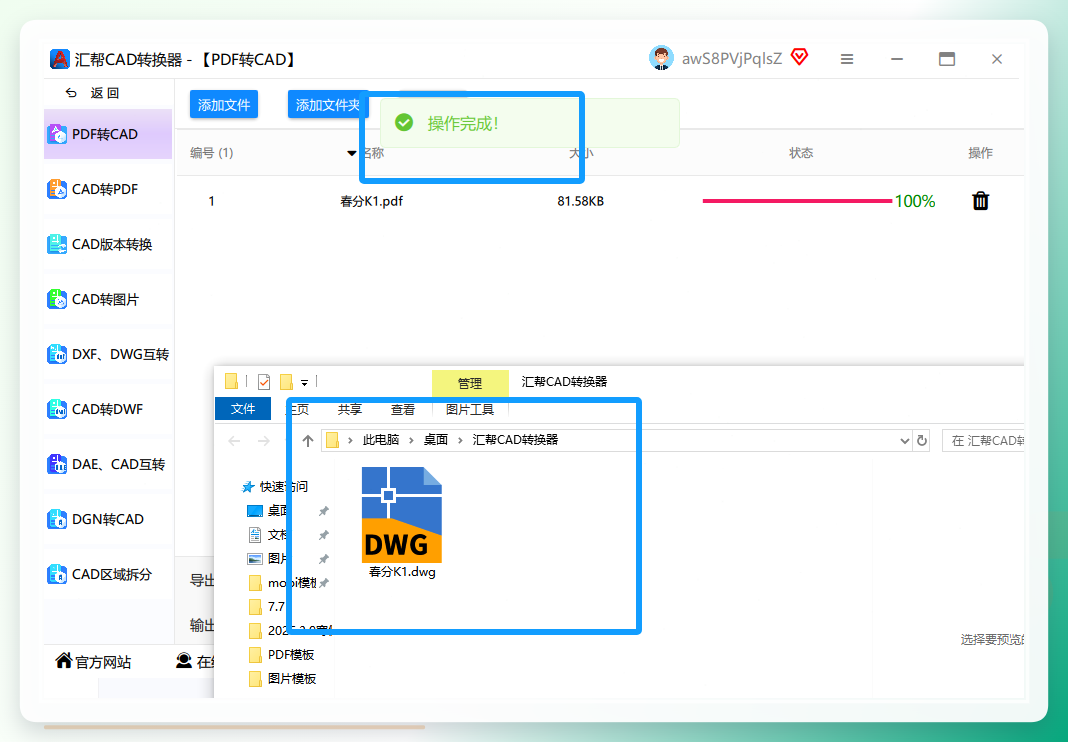Click the CAD区域拆分 sidebar icon
1068x742 pixels.
[x=57, y=574]
